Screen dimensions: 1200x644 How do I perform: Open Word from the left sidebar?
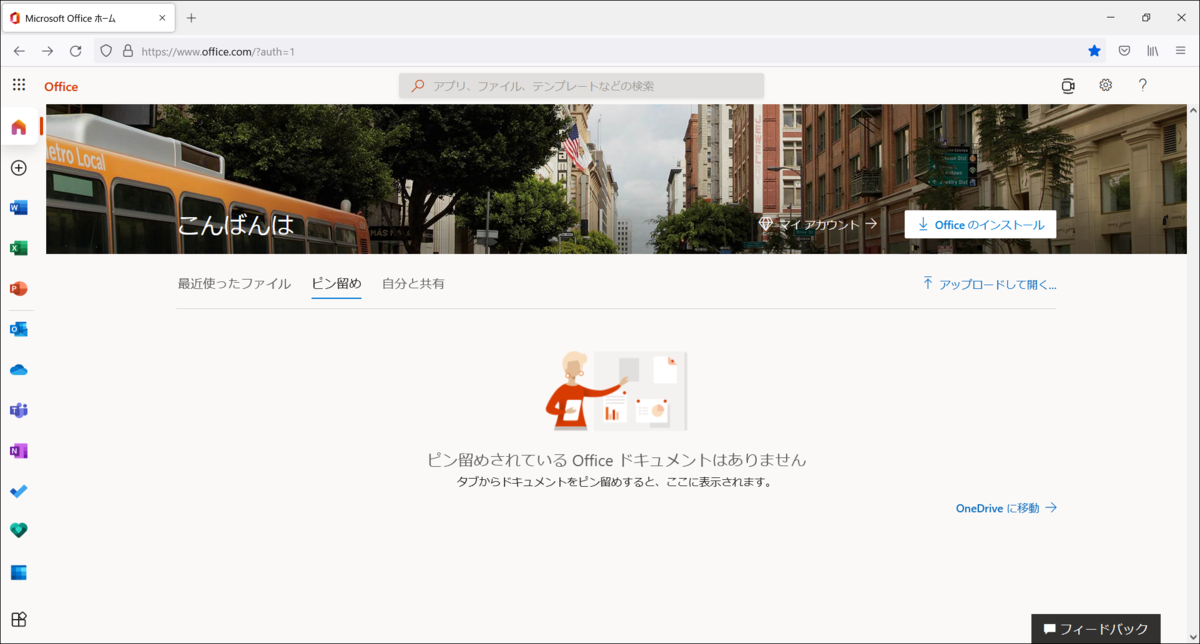click(x=18, y=207)
